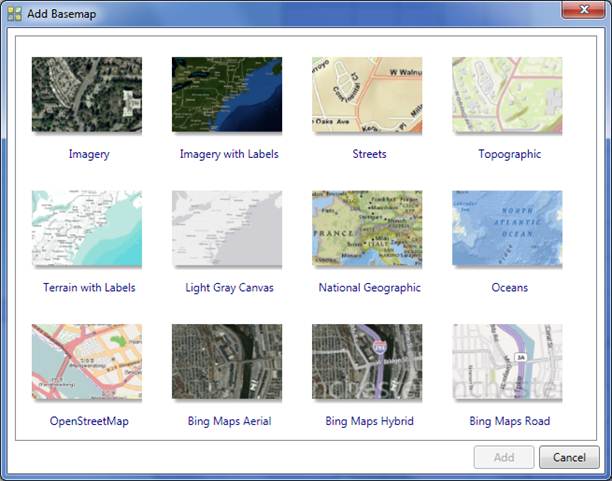Choose the Terrain with Labels thumbnail
612x481 pixels.
87,229
